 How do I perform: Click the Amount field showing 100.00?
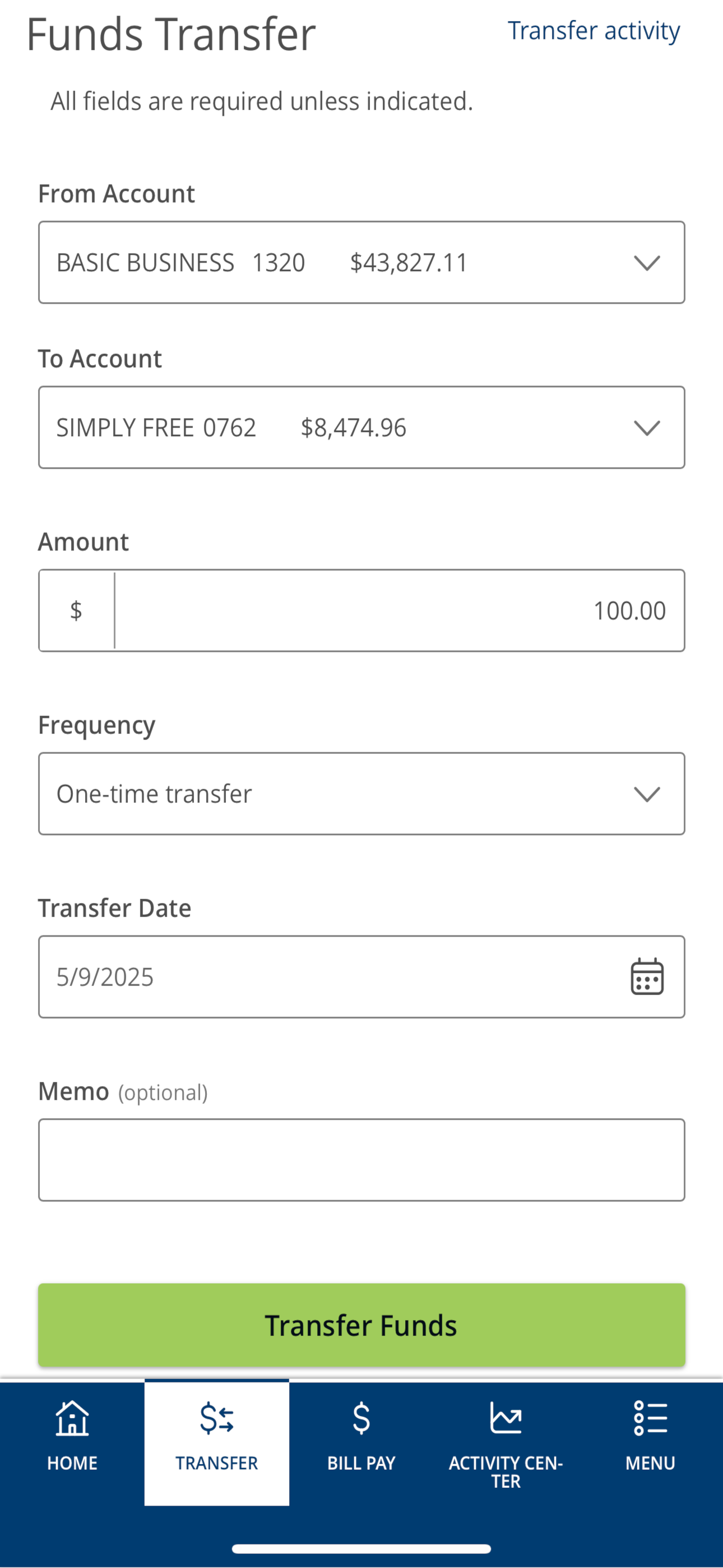click(400, 611)
